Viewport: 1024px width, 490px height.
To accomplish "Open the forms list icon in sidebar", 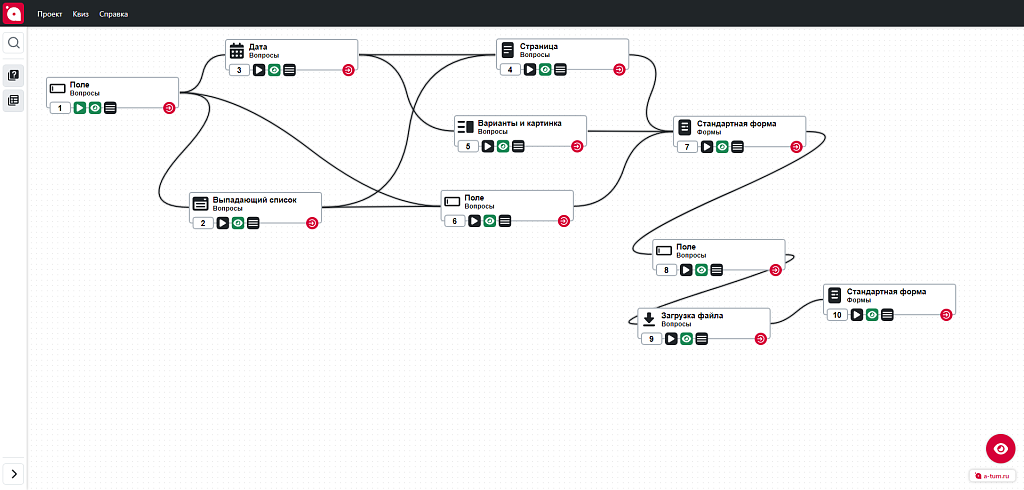I will 13,101.
